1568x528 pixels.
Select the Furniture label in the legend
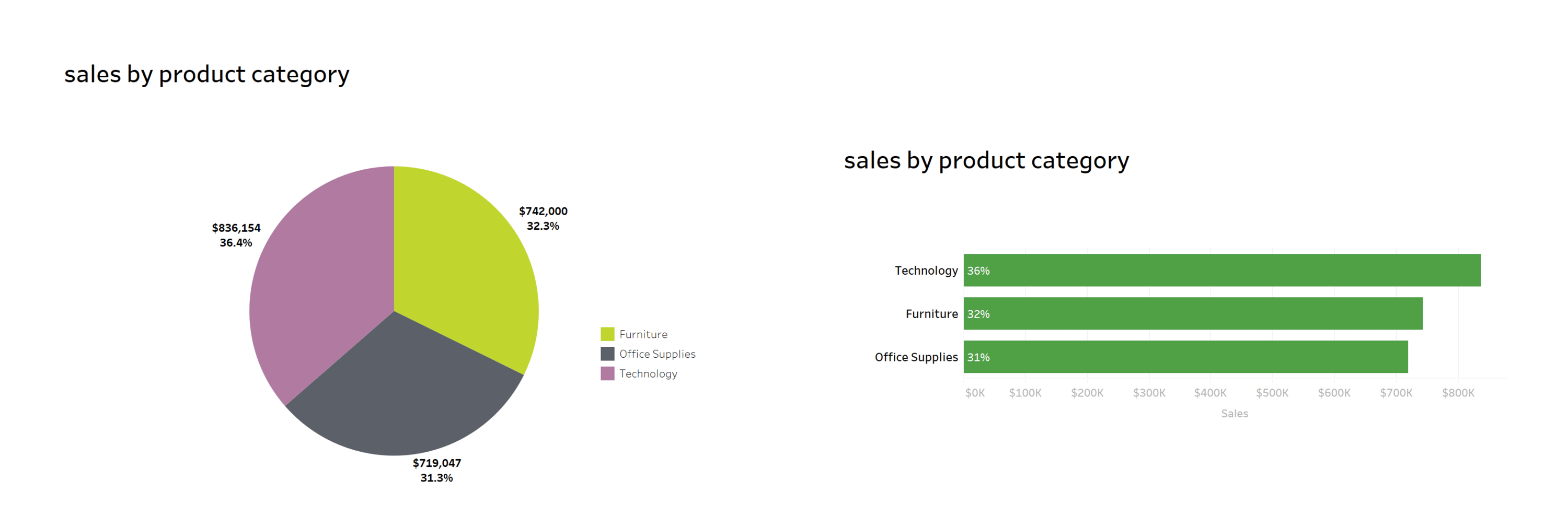pos(643,334)
